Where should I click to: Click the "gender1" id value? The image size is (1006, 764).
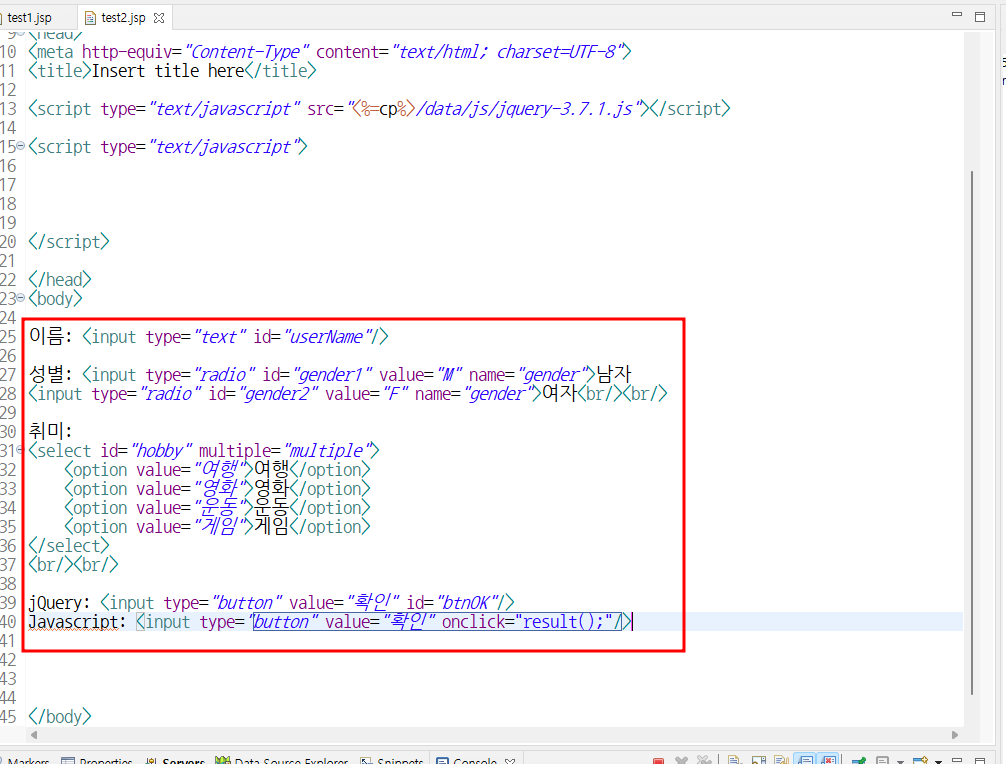coord(331,375)
